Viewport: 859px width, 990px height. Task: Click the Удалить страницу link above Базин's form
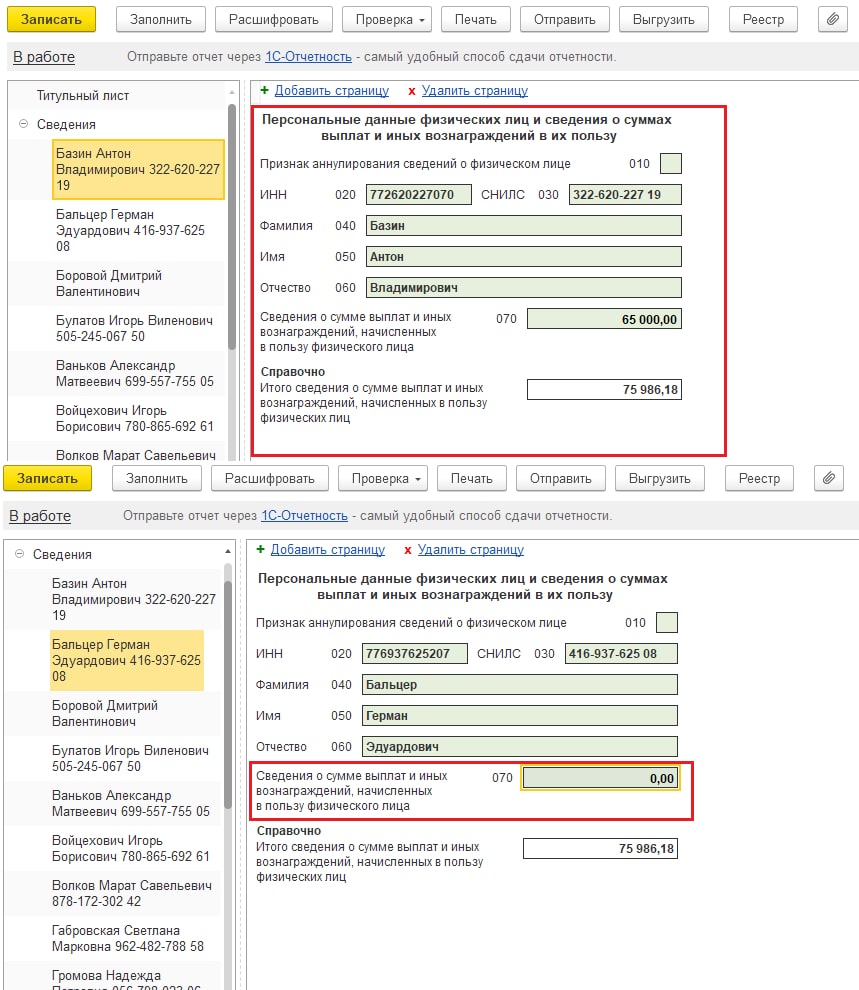[x=474, y=90]
